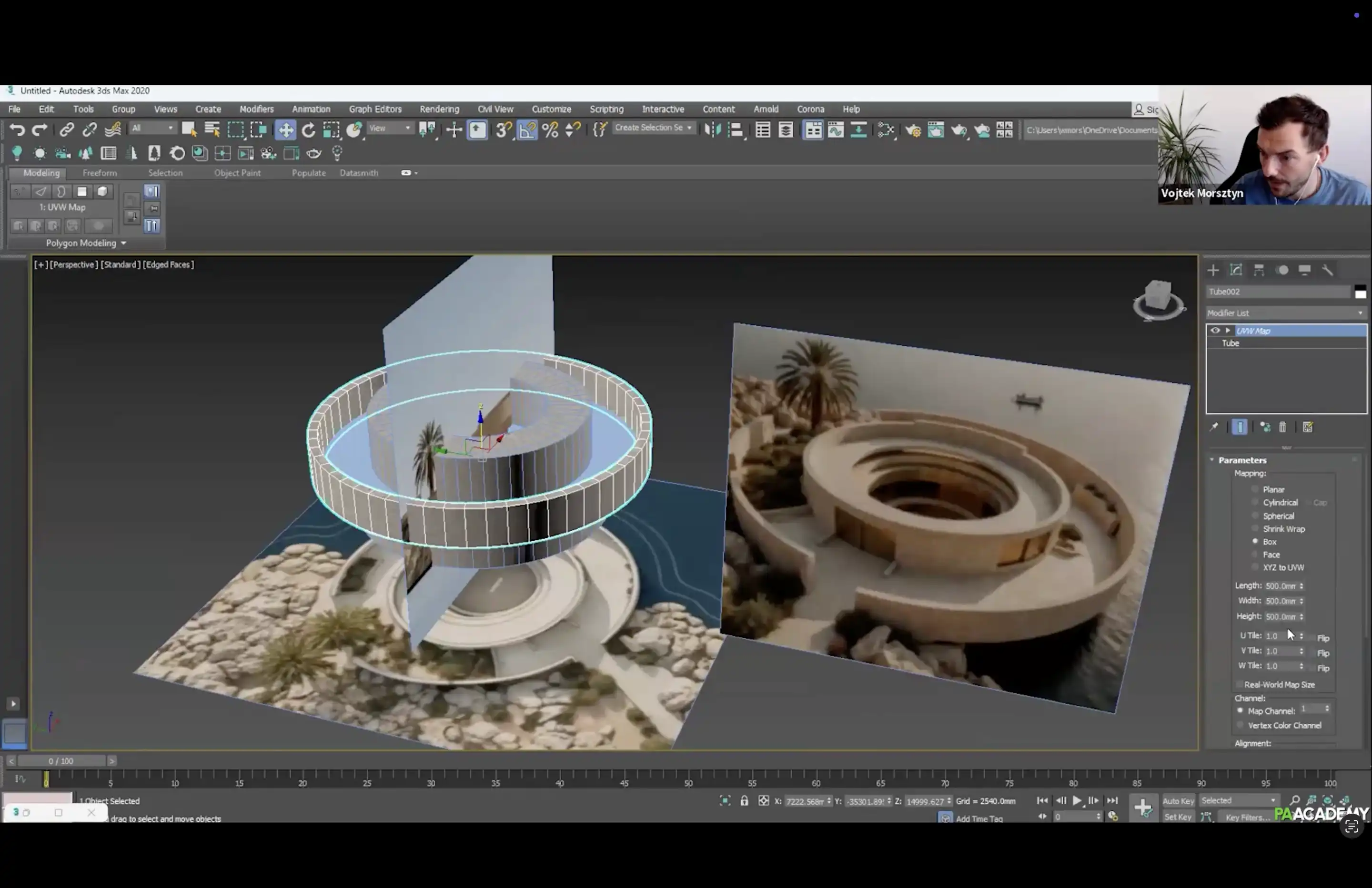Open the Utilities wrench panel
The image size is (1372, 888).
click(x=1328, y=270)
